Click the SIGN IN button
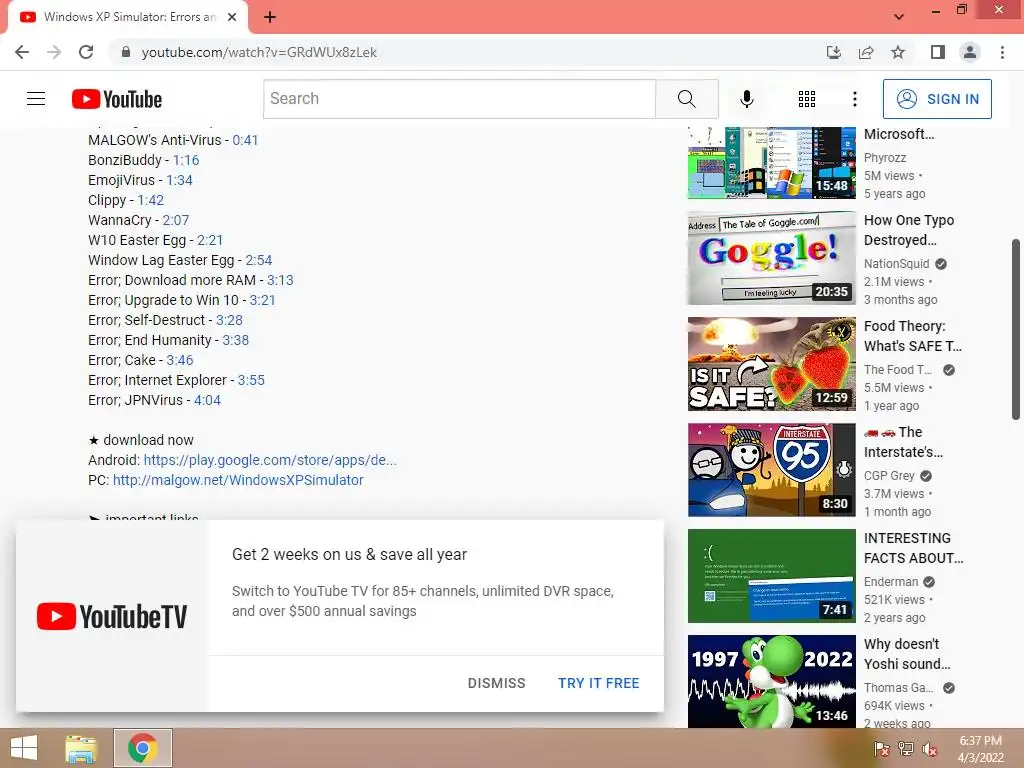 [936, 99]
